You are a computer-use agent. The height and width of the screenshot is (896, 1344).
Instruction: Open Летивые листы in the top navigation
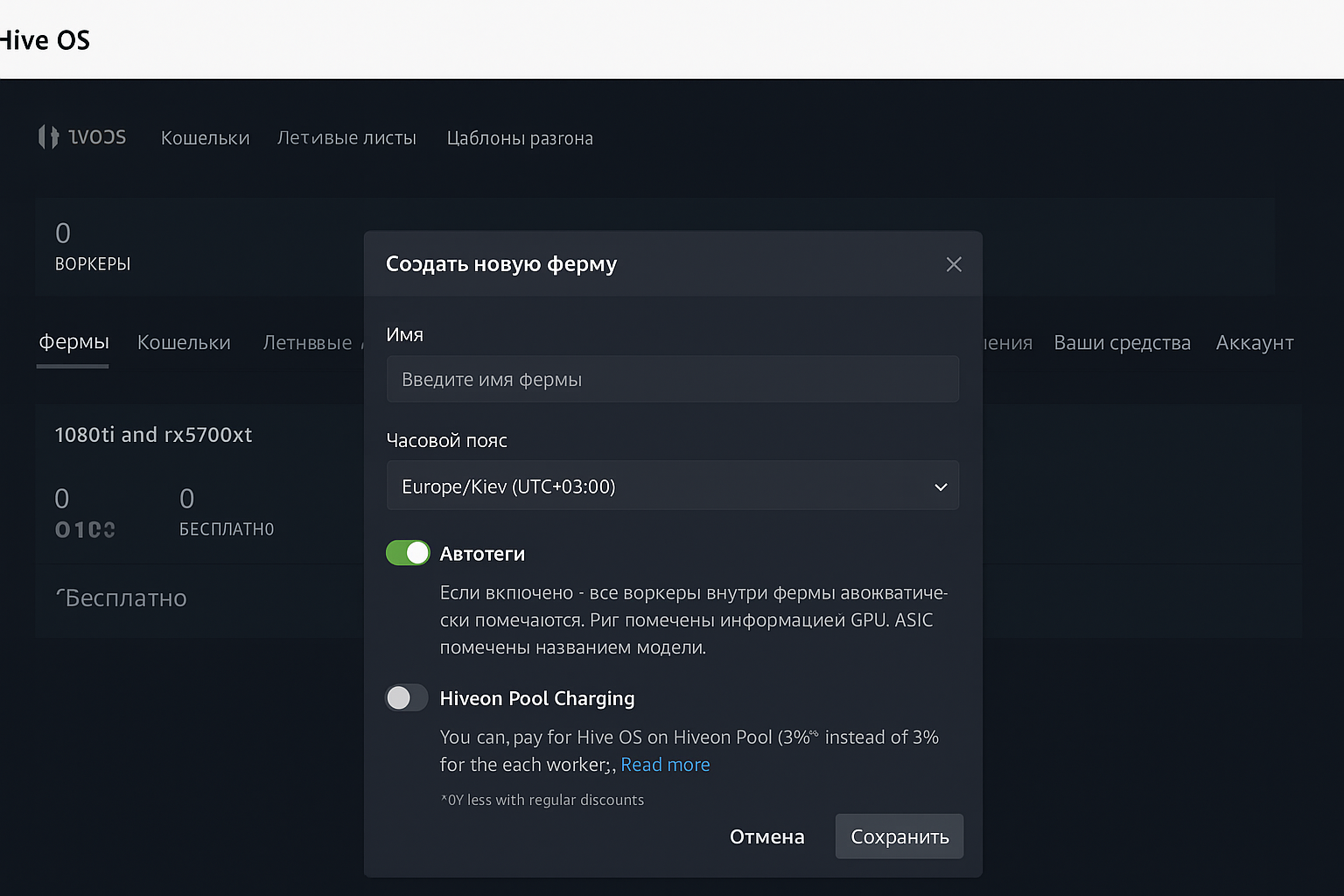pyautogui.click(x=346, y=138)
